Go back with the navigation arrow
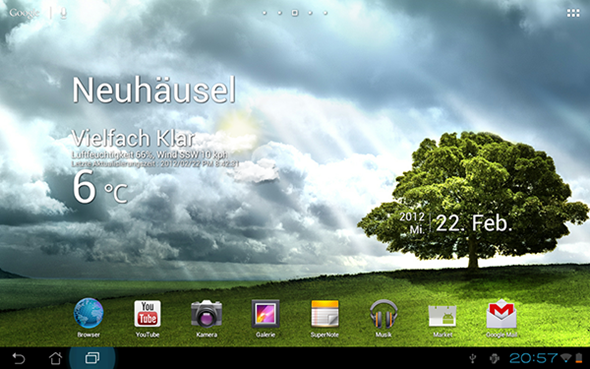 (x=18, y=358)
